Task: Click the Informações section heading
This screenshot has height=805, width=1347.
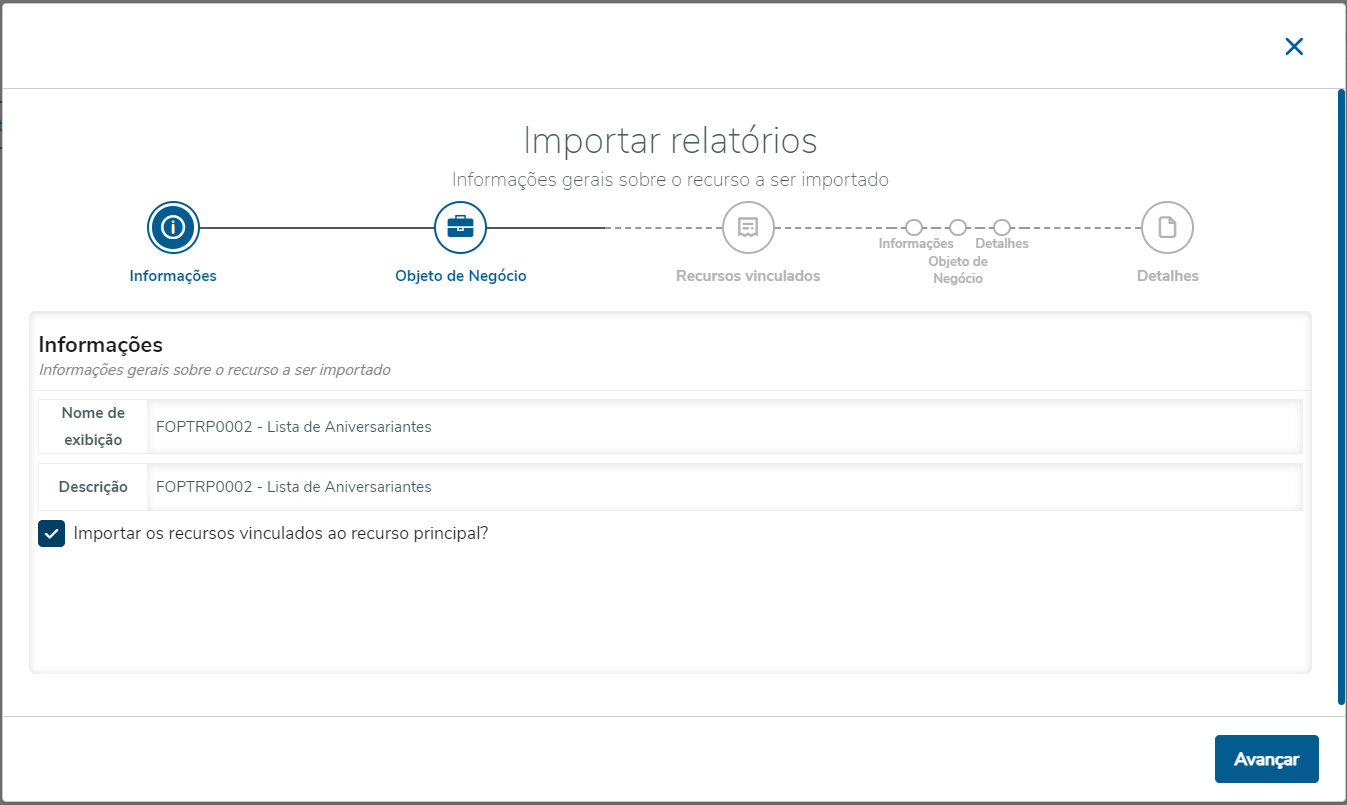Action: [x=101, y=345]
